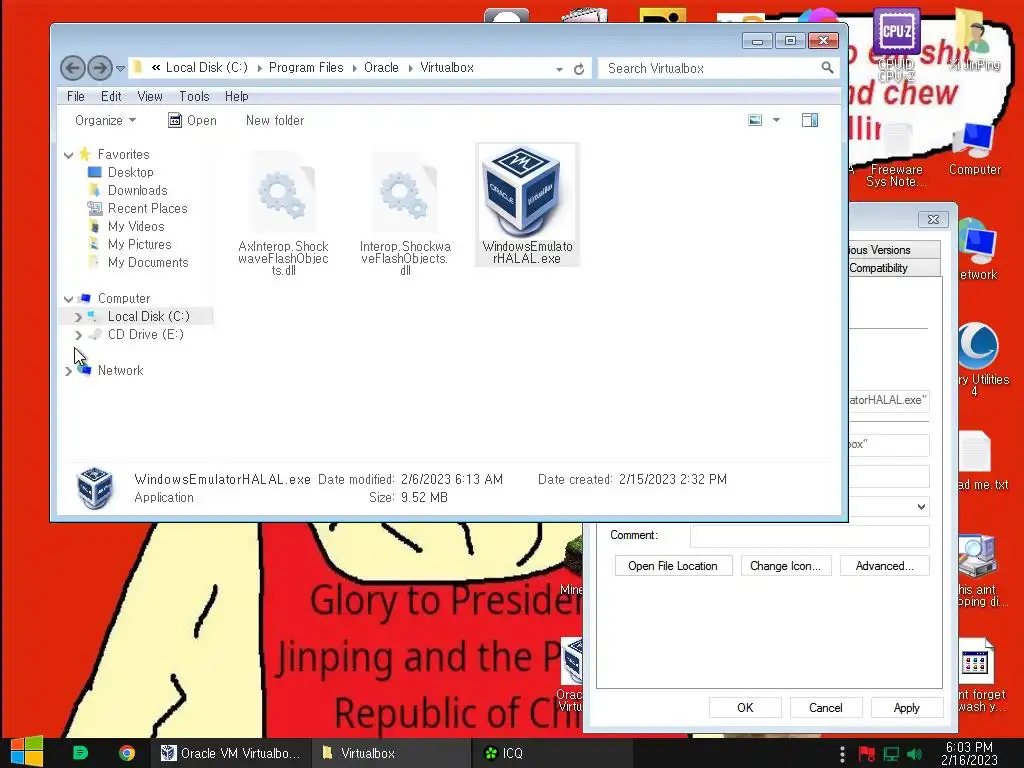Select Interop.ShockwaveFlashObjects.dll file
Screen dimensions: 1024x768
(x=405, y=213)
